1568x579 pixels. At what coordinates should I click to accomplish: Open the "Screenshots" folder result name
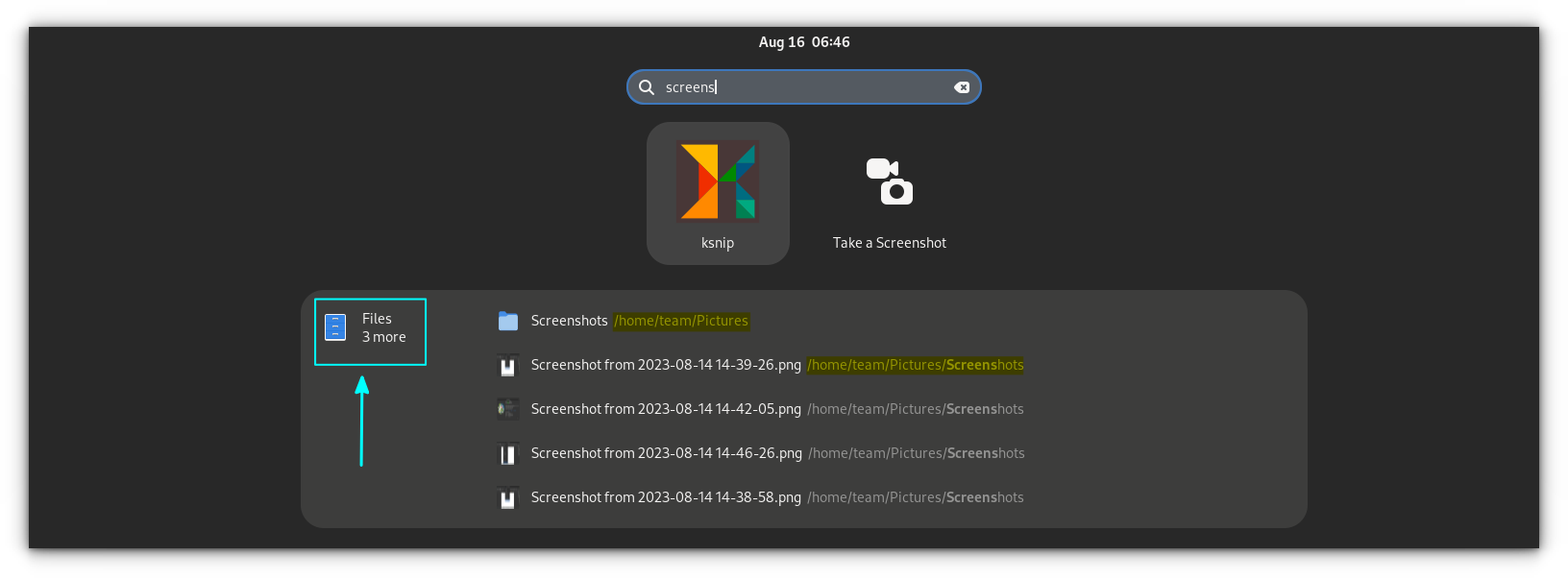click(569, 321)
